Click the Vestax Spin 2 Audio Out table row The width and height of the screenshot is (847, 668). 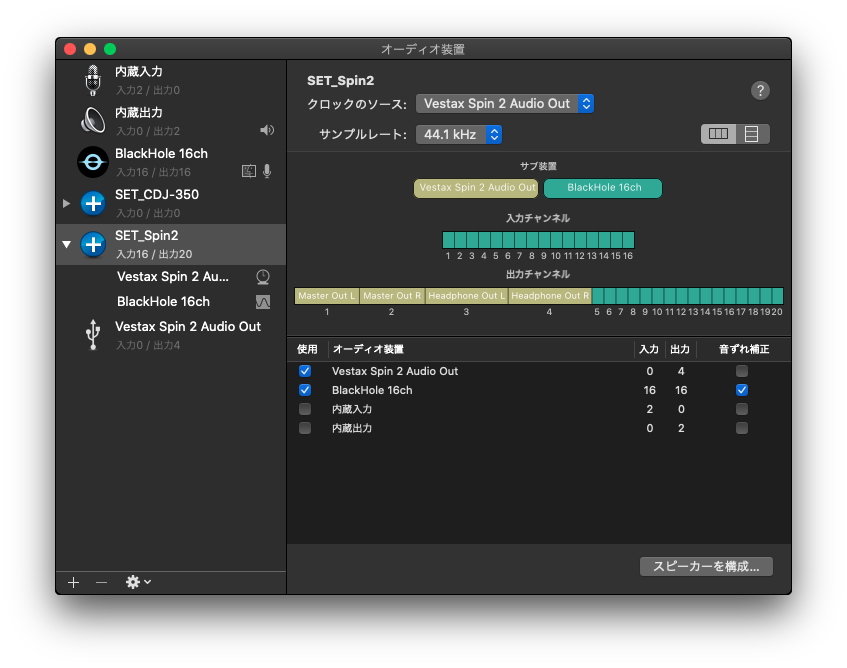tap(539, 371)
